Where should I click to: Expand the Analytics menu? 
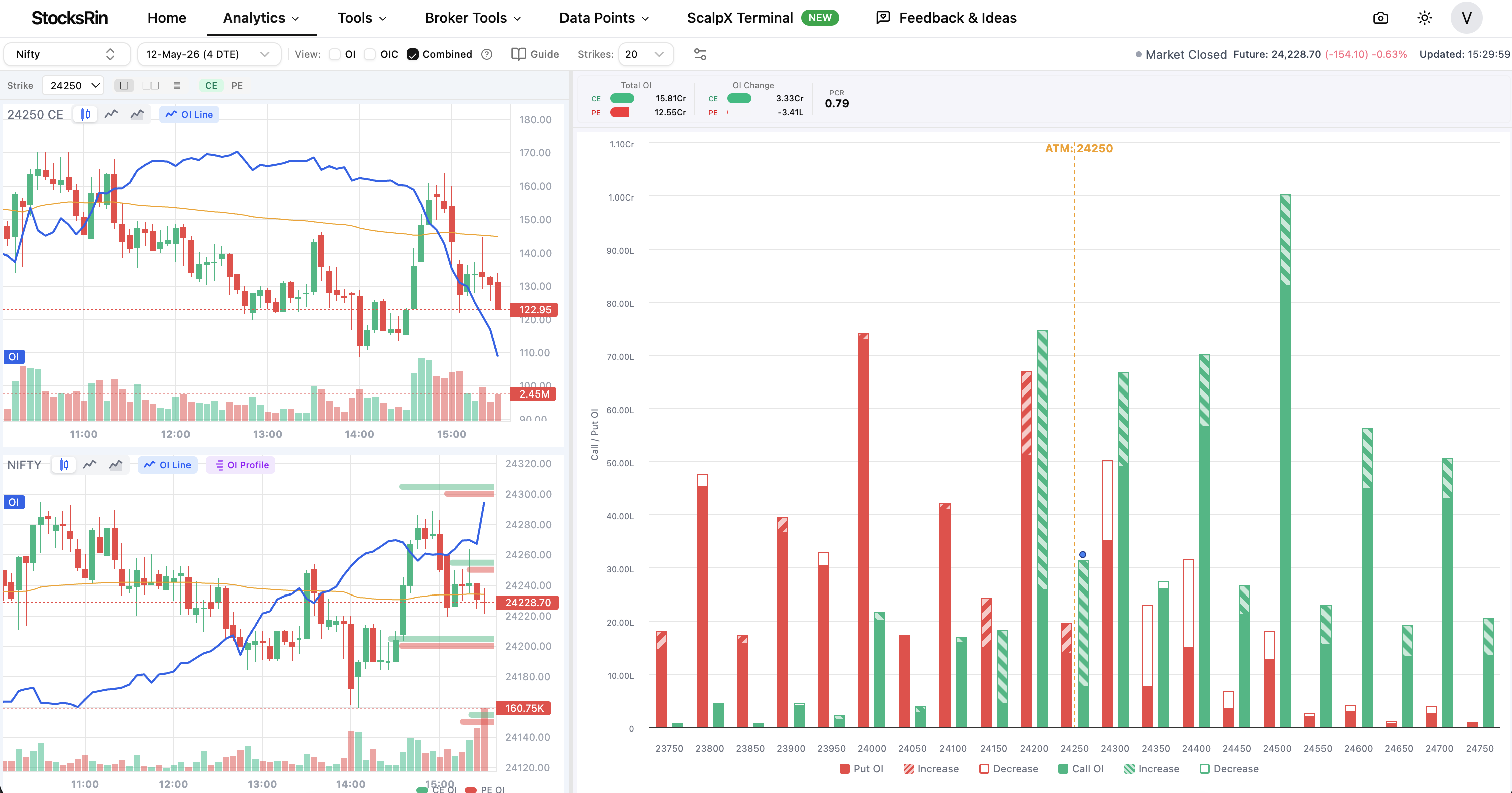pos(261,18)
